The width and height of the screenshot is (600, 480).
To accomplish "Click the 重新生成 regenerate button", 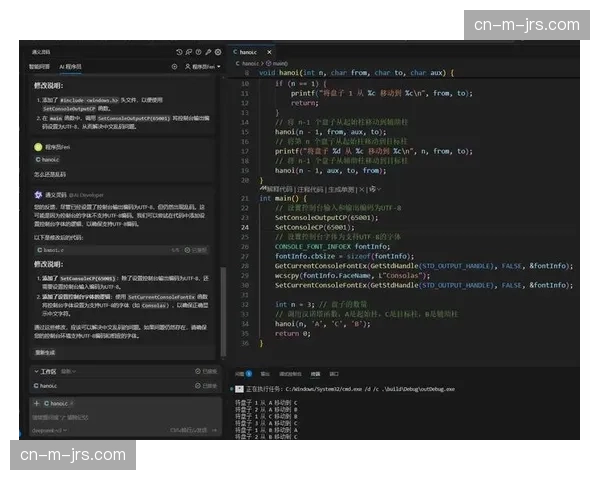I will click(x=45, y=352).
